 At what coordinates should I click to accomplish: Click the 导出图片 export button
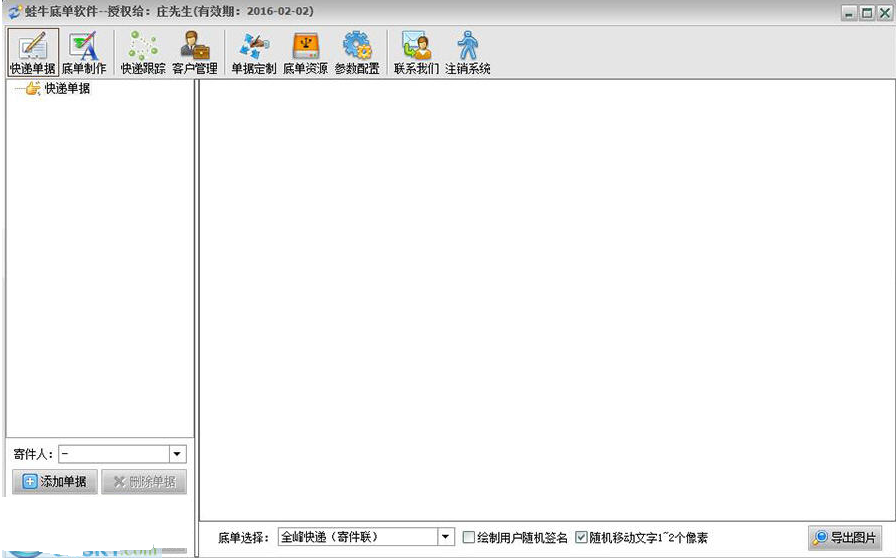click(845, 538)
